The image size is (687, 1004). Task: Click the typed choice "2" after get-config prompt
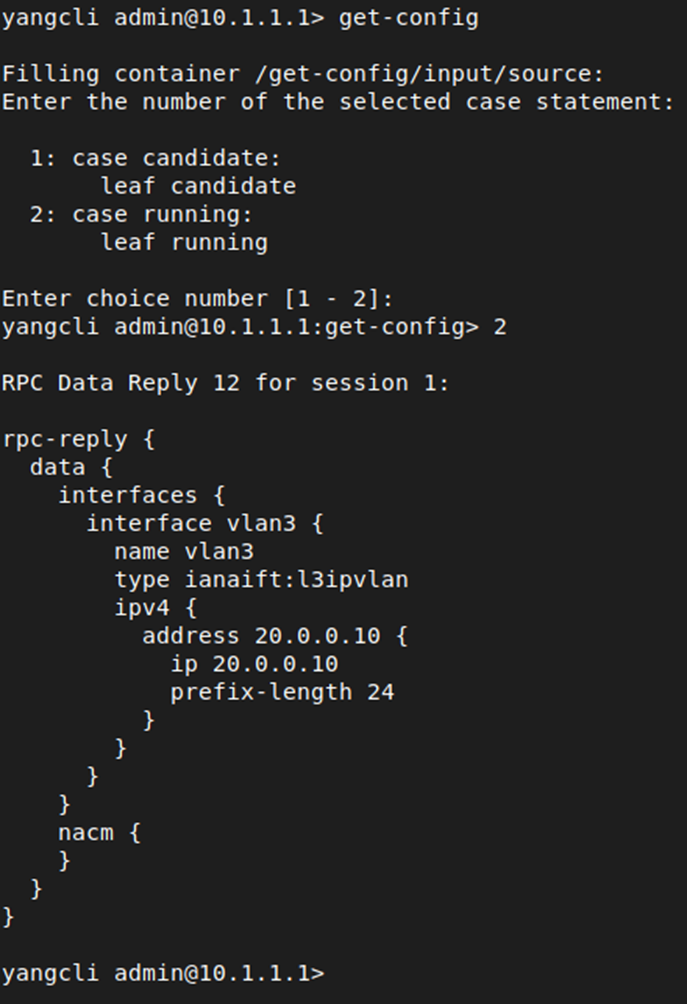click(x=500, y=326)
